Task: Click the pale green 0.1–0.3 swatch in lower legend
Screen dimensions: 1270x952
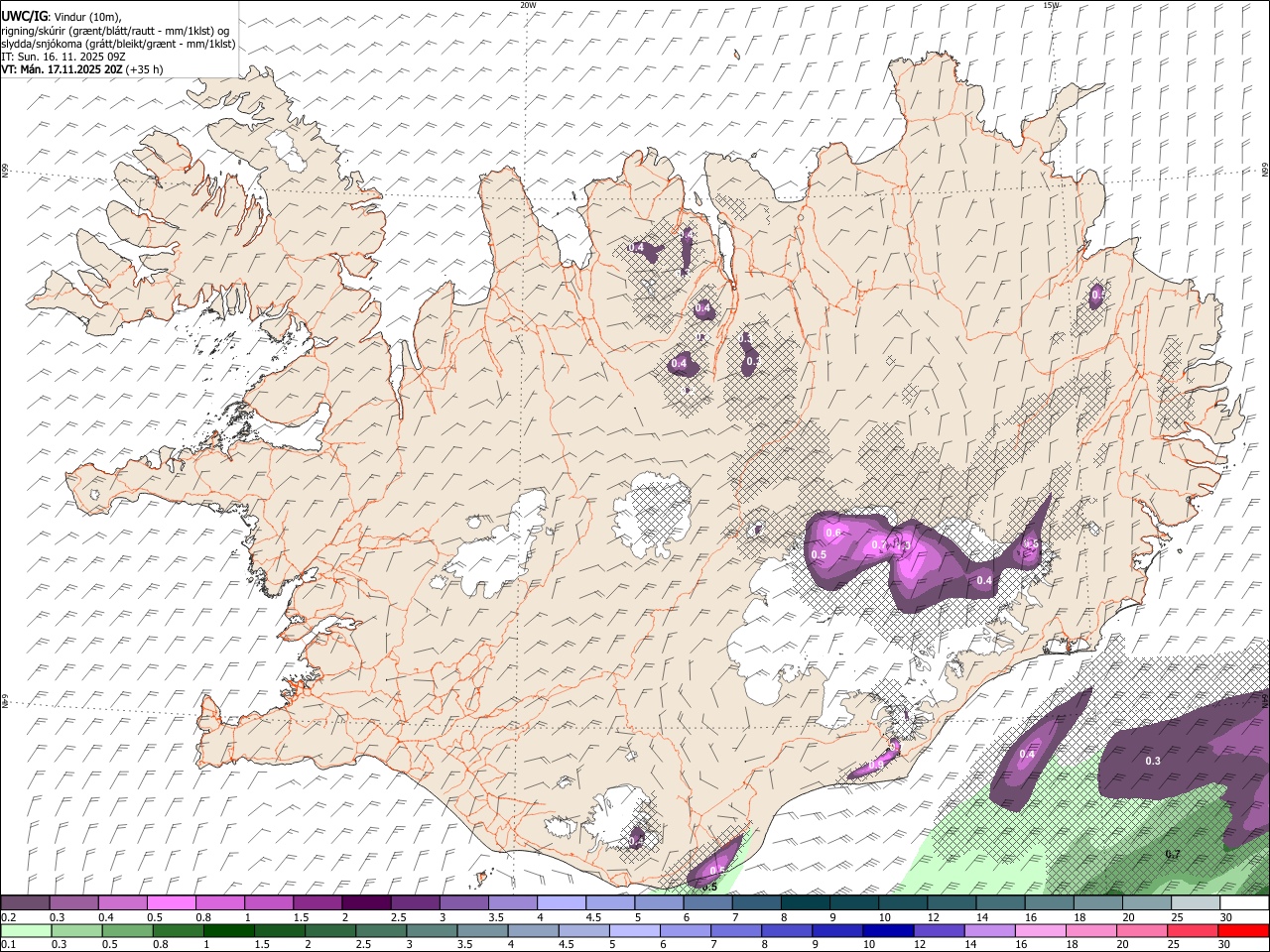Action: pos(26,931)
